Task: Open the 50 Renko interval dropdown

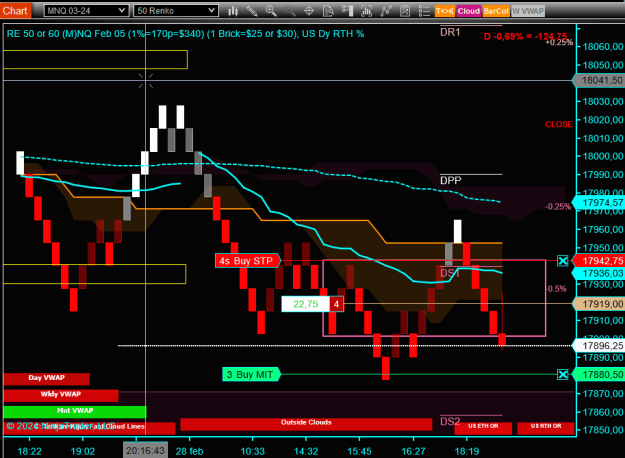Action: click(176, 11)
